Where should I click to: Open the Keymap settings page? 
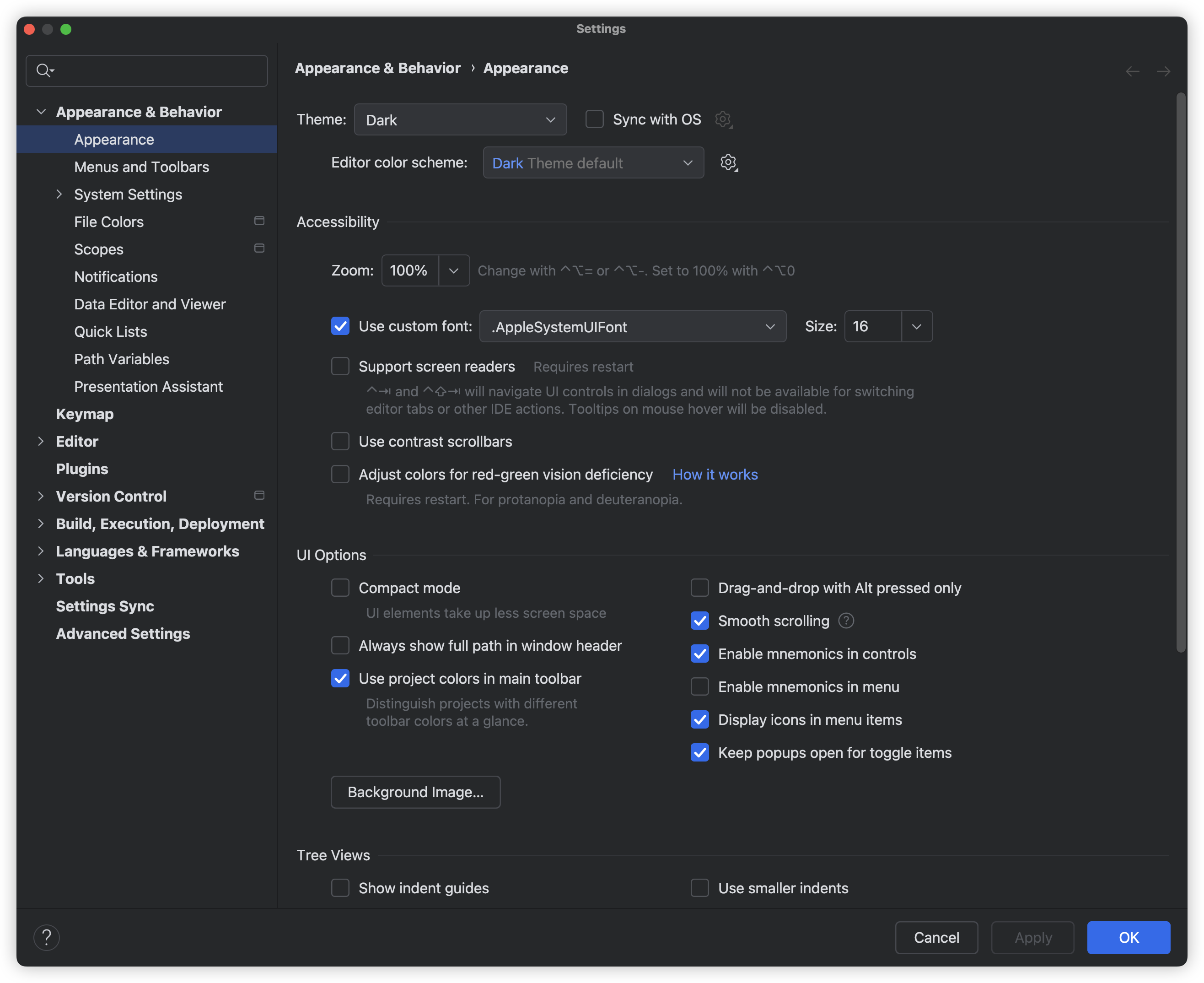(85, 414)
